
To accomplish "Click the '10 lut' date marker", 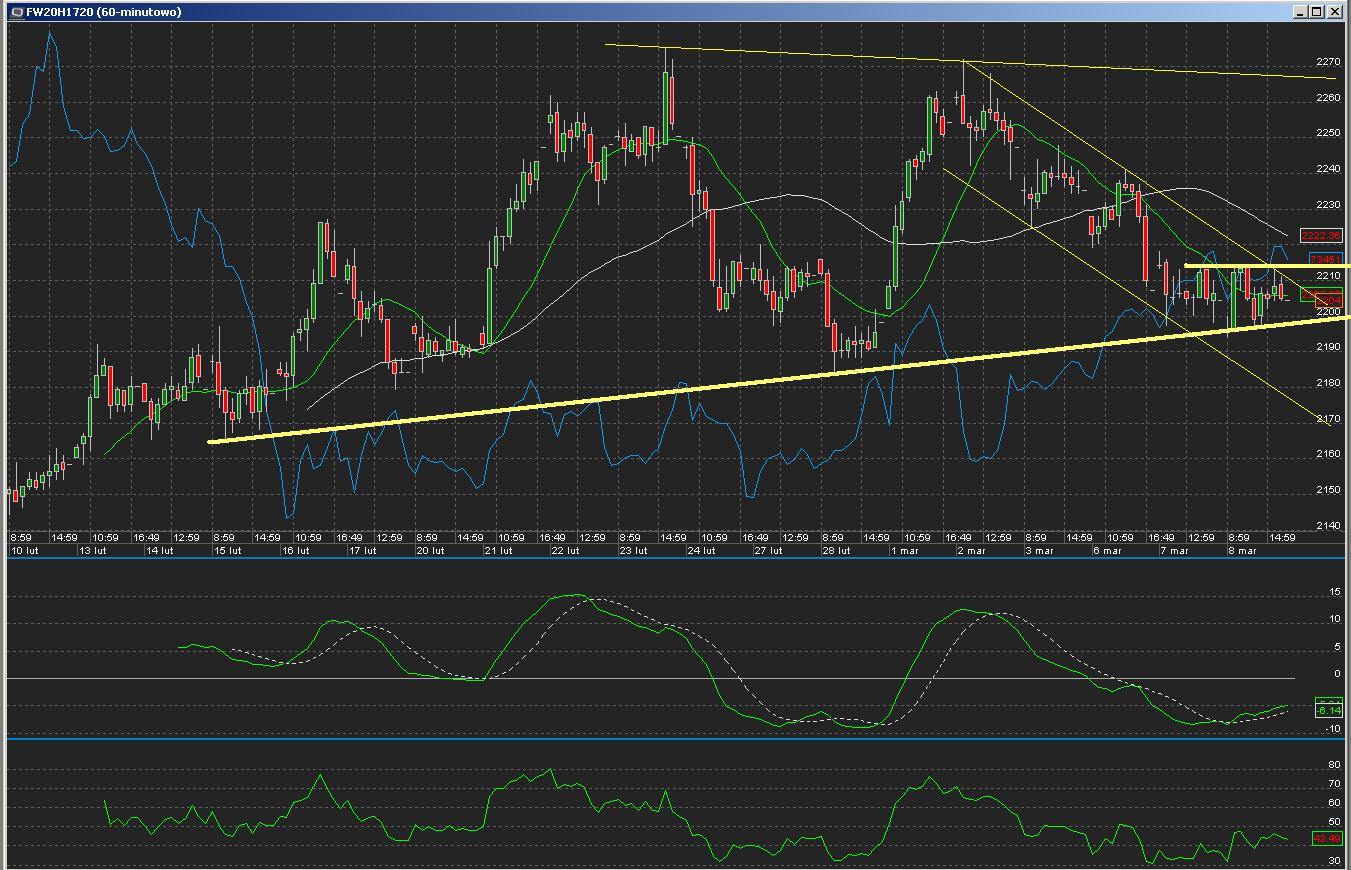I will [x=25, y=551].
